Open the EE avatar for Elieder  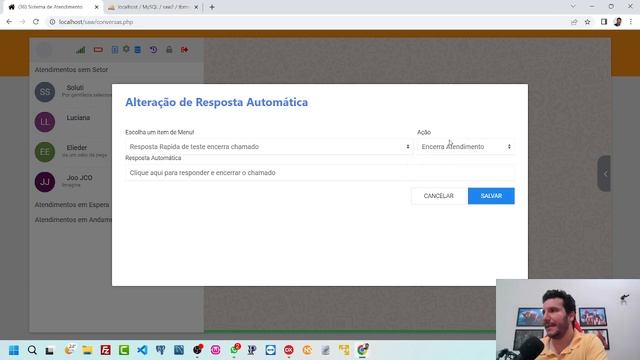pyautogui.click(x=44, y=152)
